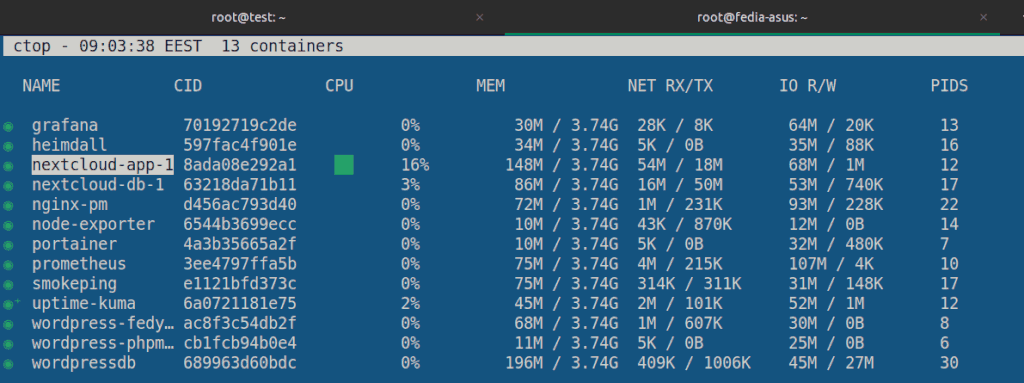Viewport: 1024px width, 383px height.
Task: Select the portainer container name
Action: tap(74, 244)
